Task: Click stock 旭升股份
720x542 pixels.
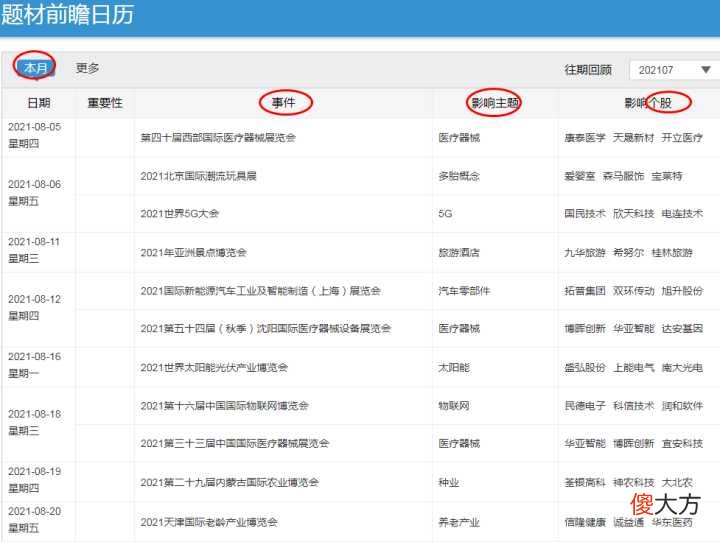Action: (x=682, y=291)
